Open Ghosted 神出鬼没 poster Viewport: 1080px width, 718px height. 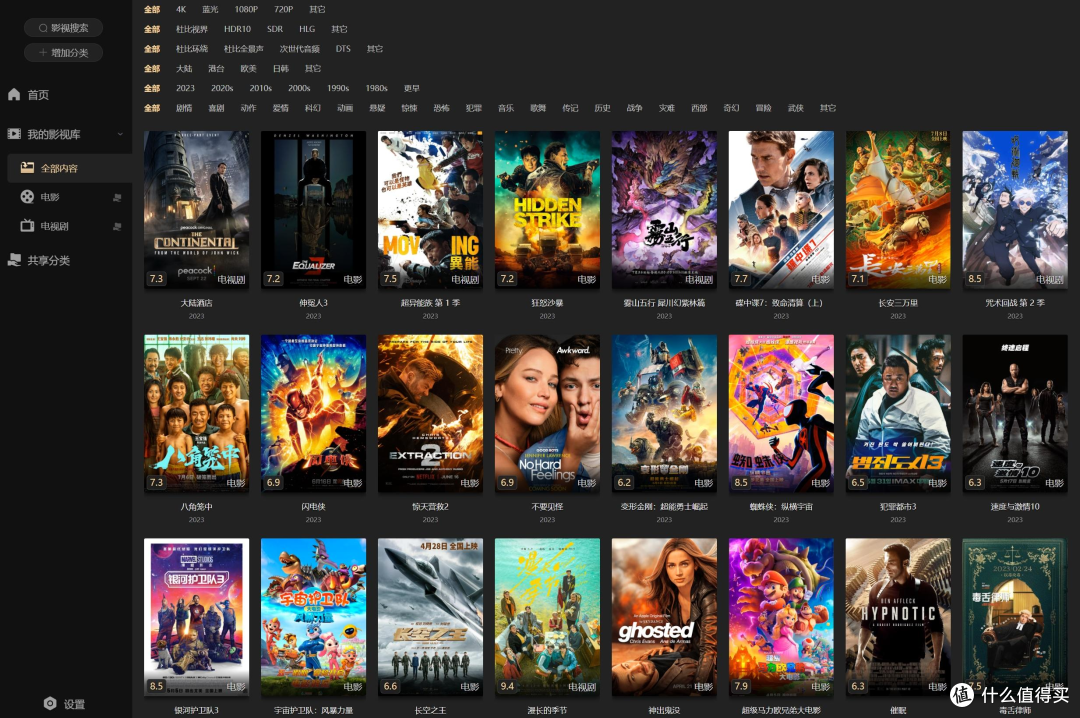(664, 617)
